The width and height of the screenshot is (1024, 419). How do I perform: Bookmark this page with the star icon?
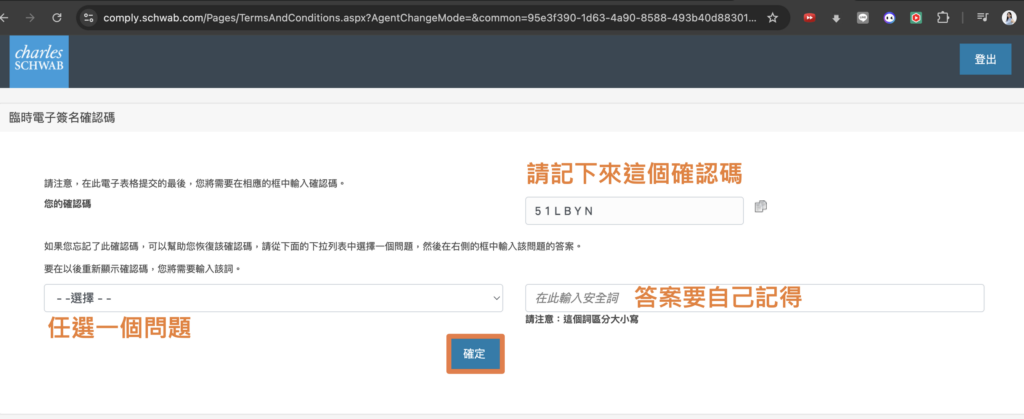772,18
